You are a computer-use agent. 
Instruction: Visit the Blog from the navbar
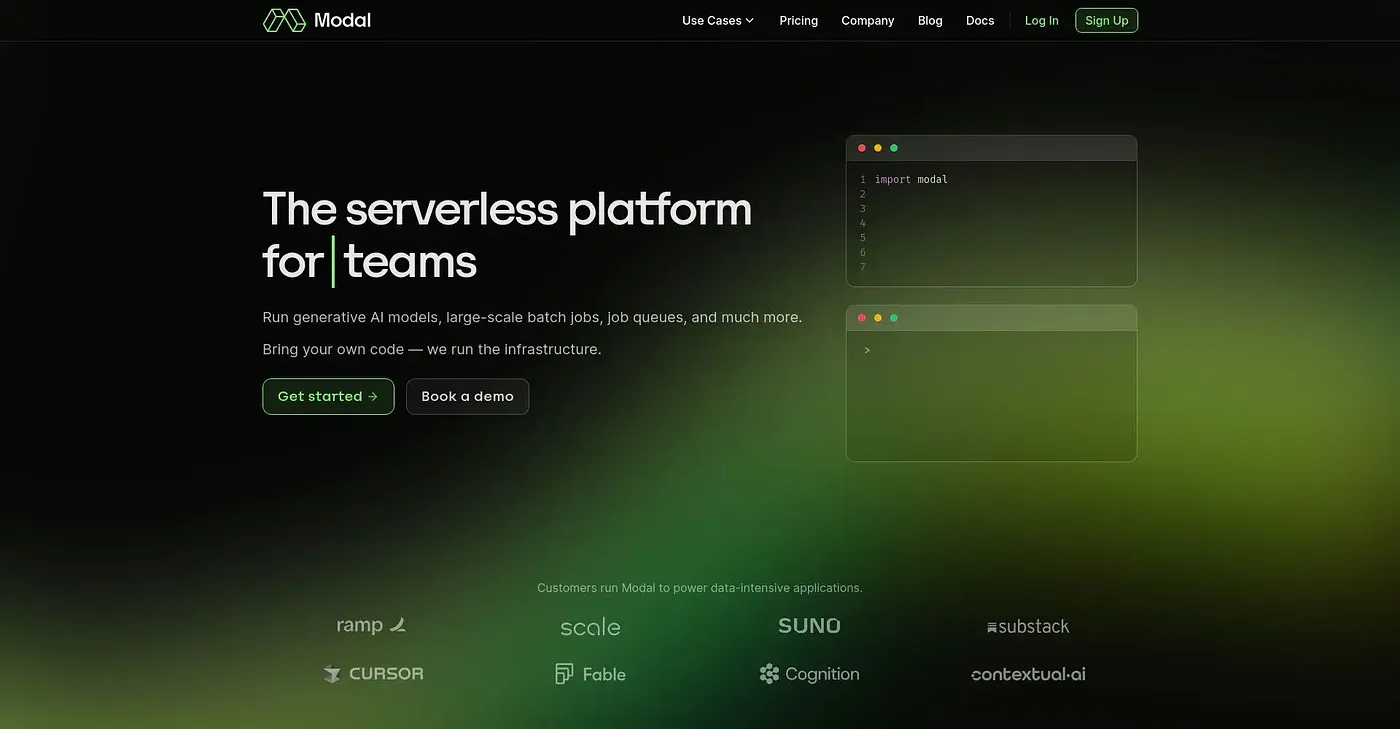tap(930, 20)
